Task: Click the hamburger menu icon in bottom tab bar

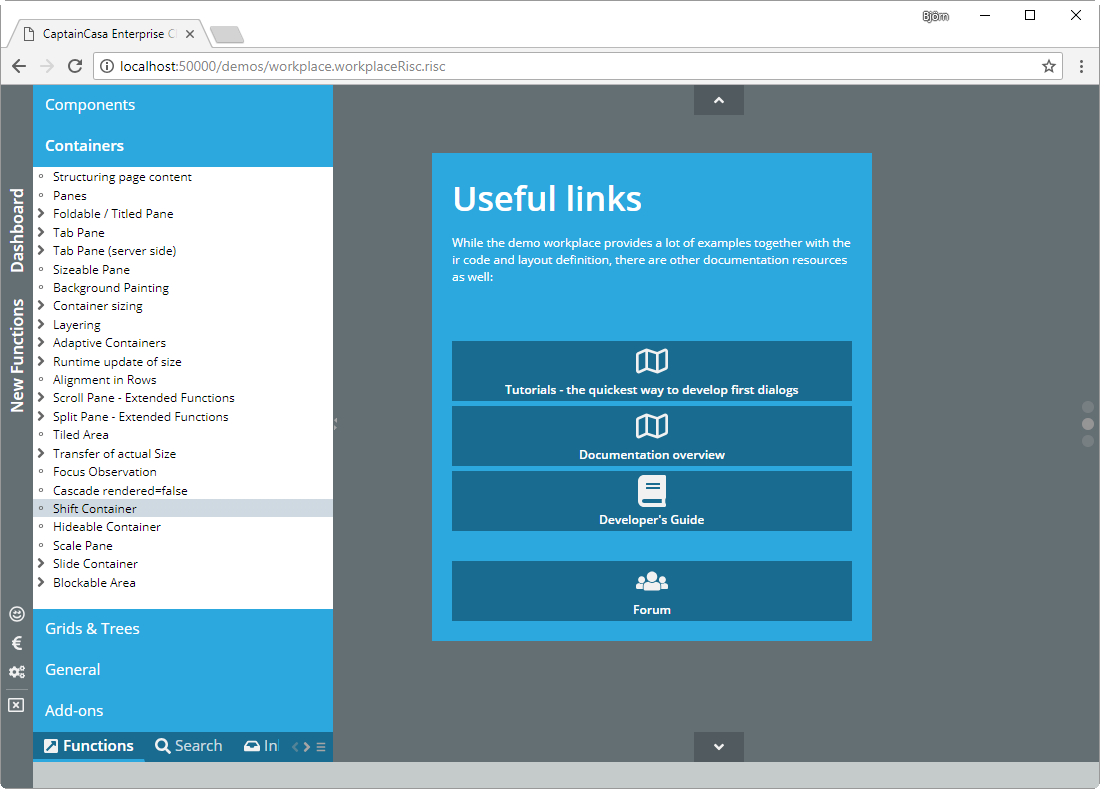Action: (x=321, y=747)
